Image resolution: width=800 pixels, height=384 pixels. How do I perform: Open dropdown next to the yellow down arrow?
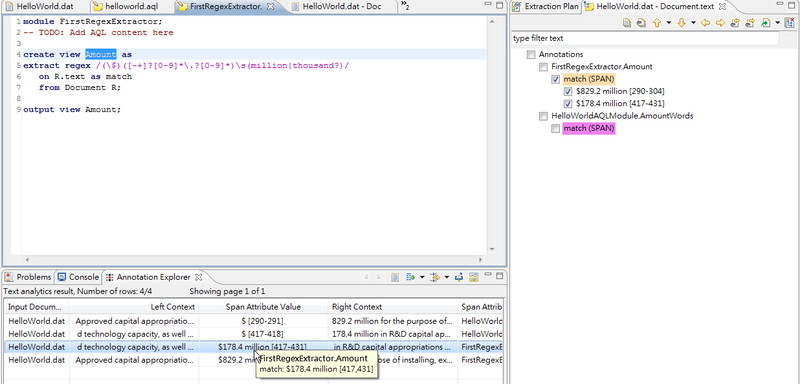[693, 23]
